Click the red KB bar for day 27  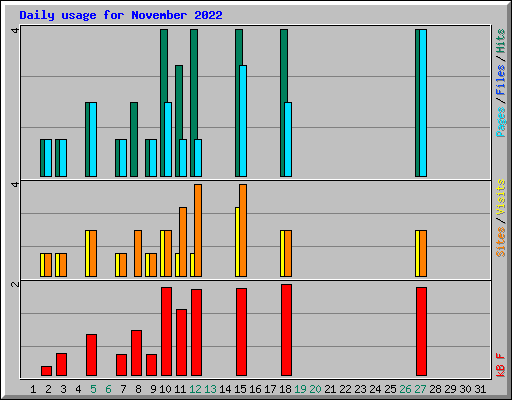pyautogui.click(x=421, y=332)
